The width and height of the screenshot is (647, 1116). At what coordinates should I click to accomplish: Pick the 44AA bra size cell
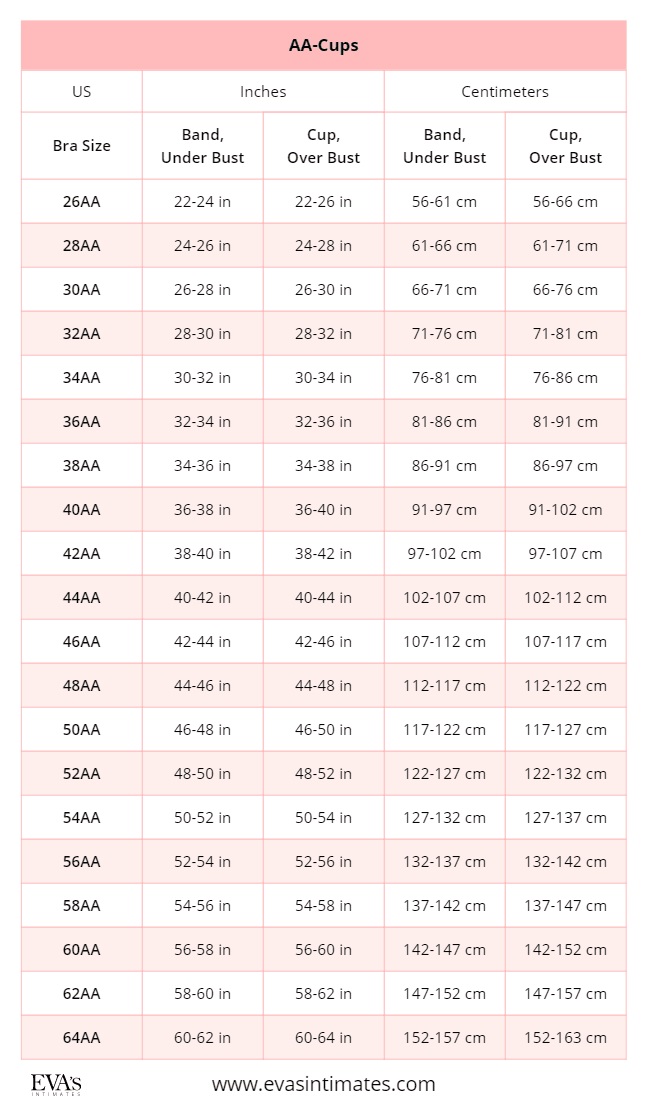[82, 597]
